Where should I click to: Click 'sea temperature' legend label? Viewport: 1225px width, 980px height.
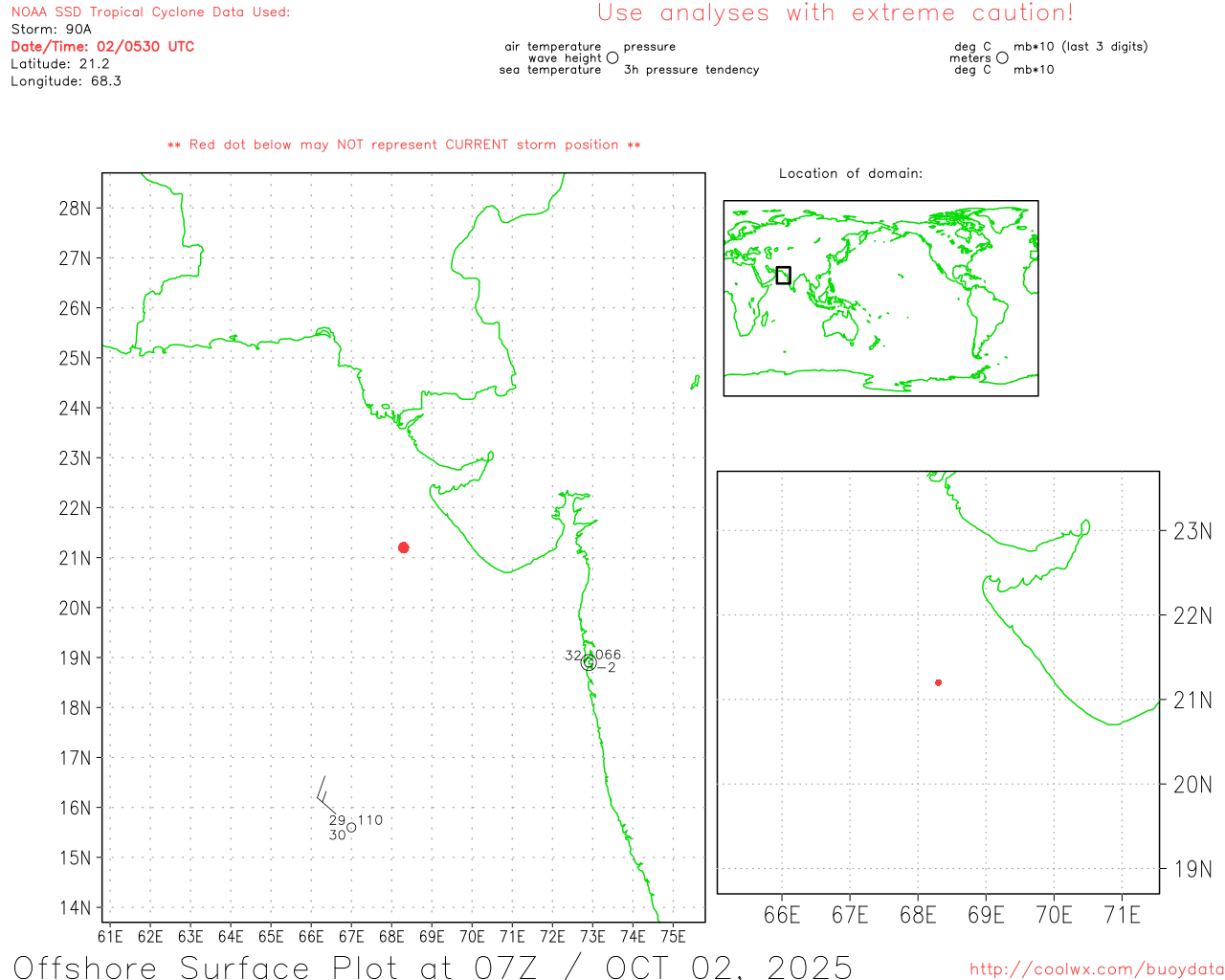click(x=550, y=70)
